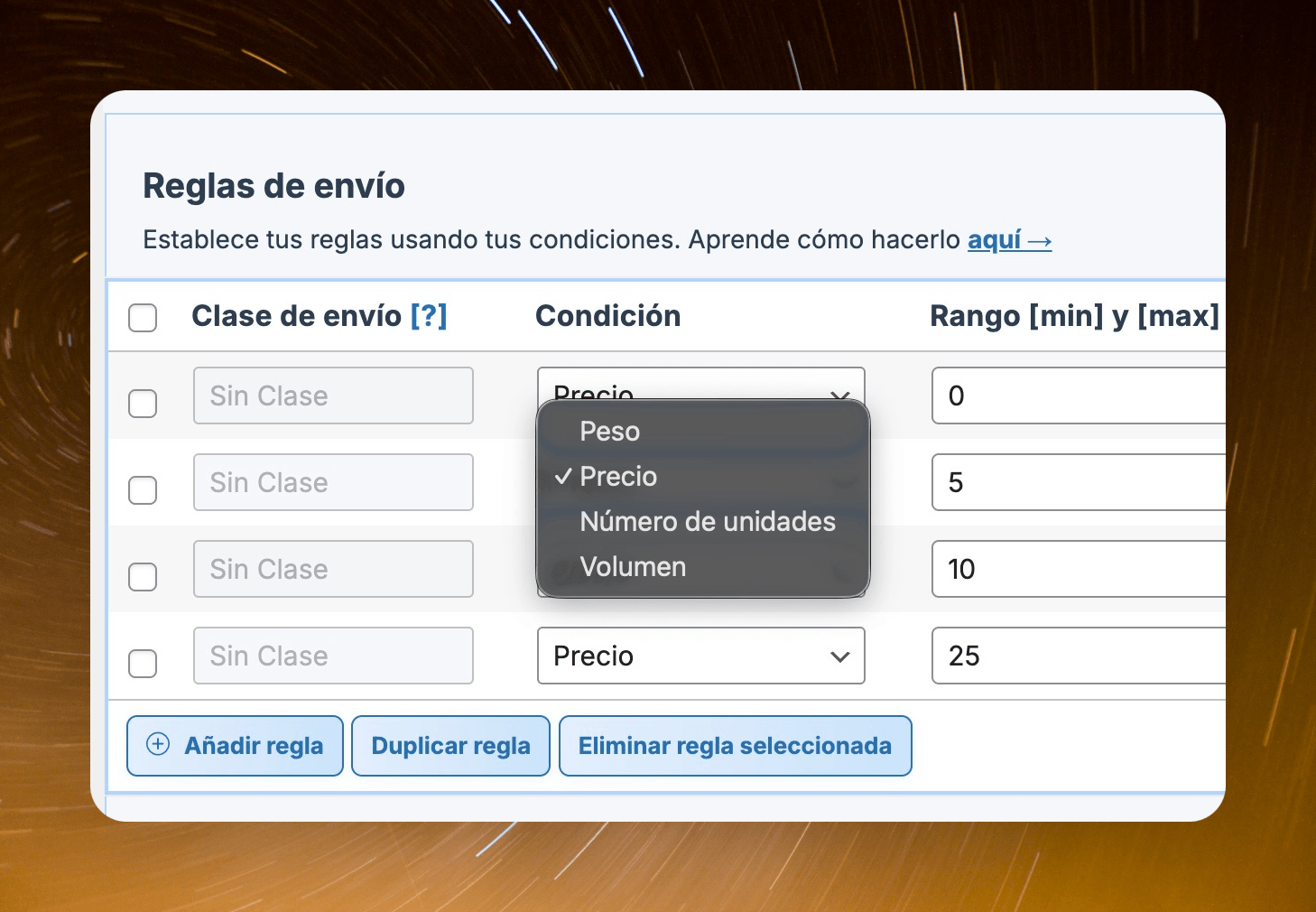Image resolution: width=1316 pixels, height=912 pixels.
Task: Click the chevron arrow on the bottom Precio dropdown
Action: click(x=839, y=656)
